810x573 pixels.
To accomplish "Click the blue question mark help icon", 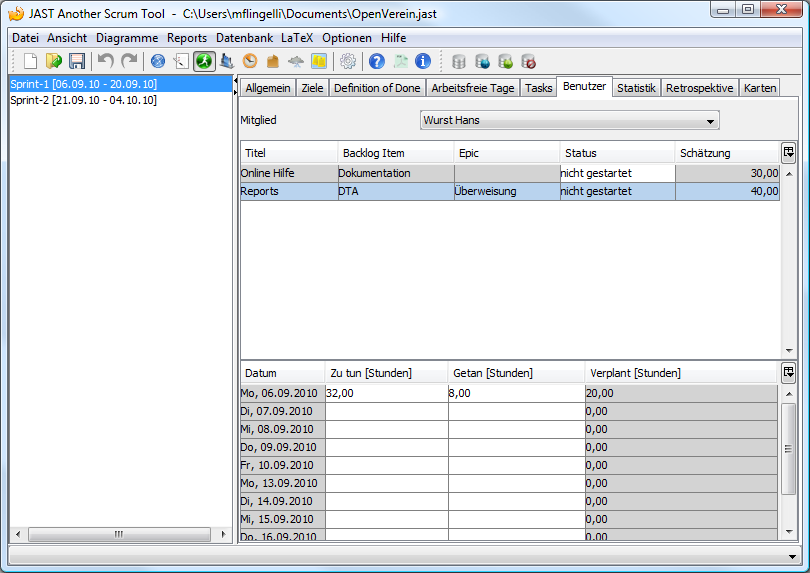I will point(377,61).
